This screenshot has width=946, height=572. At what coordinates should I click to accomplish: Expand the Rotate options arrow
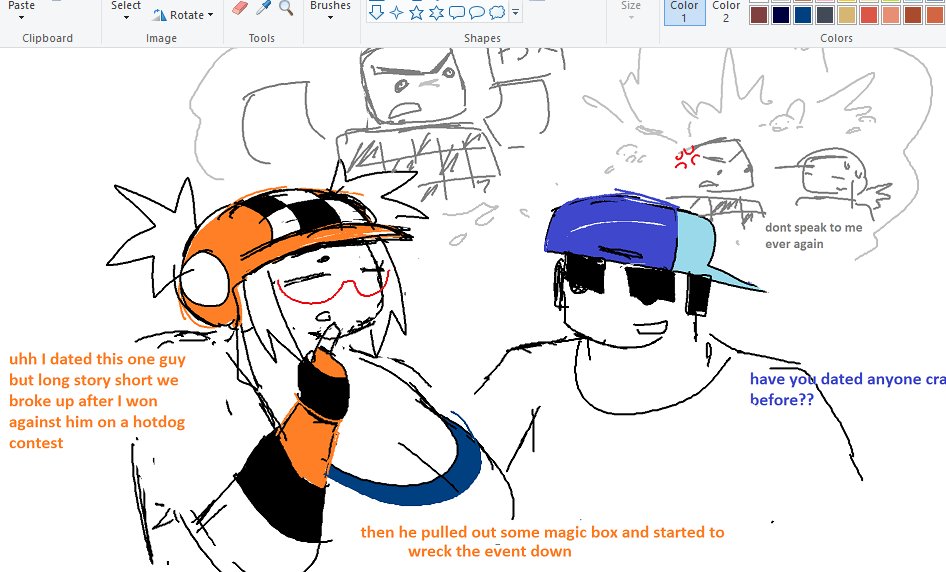pyautogui.click(x=210, y=14)
